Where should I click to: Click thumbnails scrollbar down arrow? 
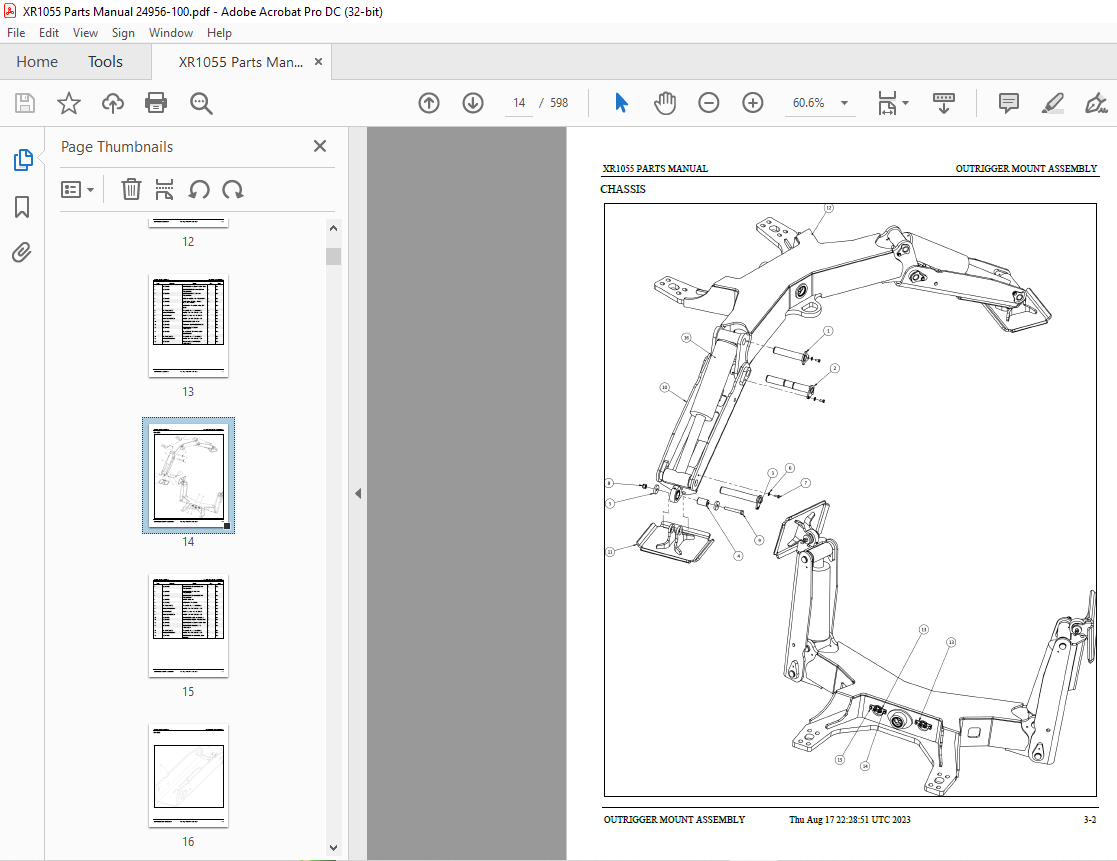tap(333, 847)
